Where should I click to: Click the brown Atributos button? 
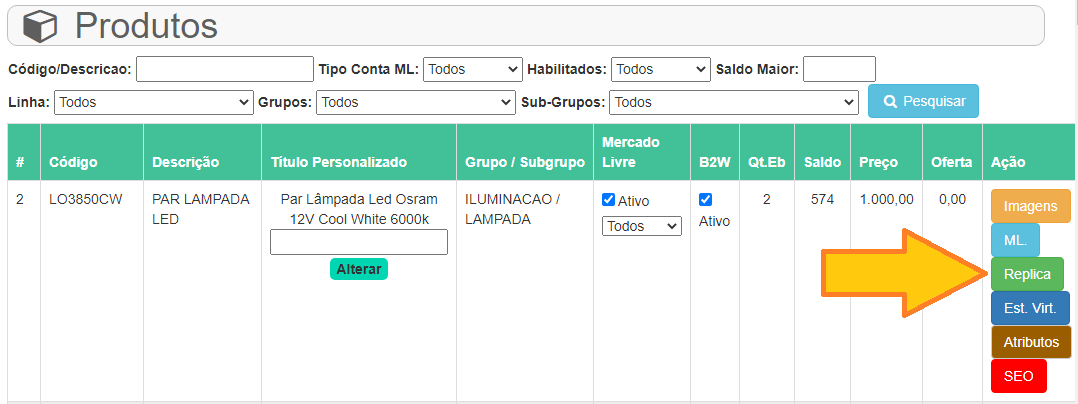1031,342
